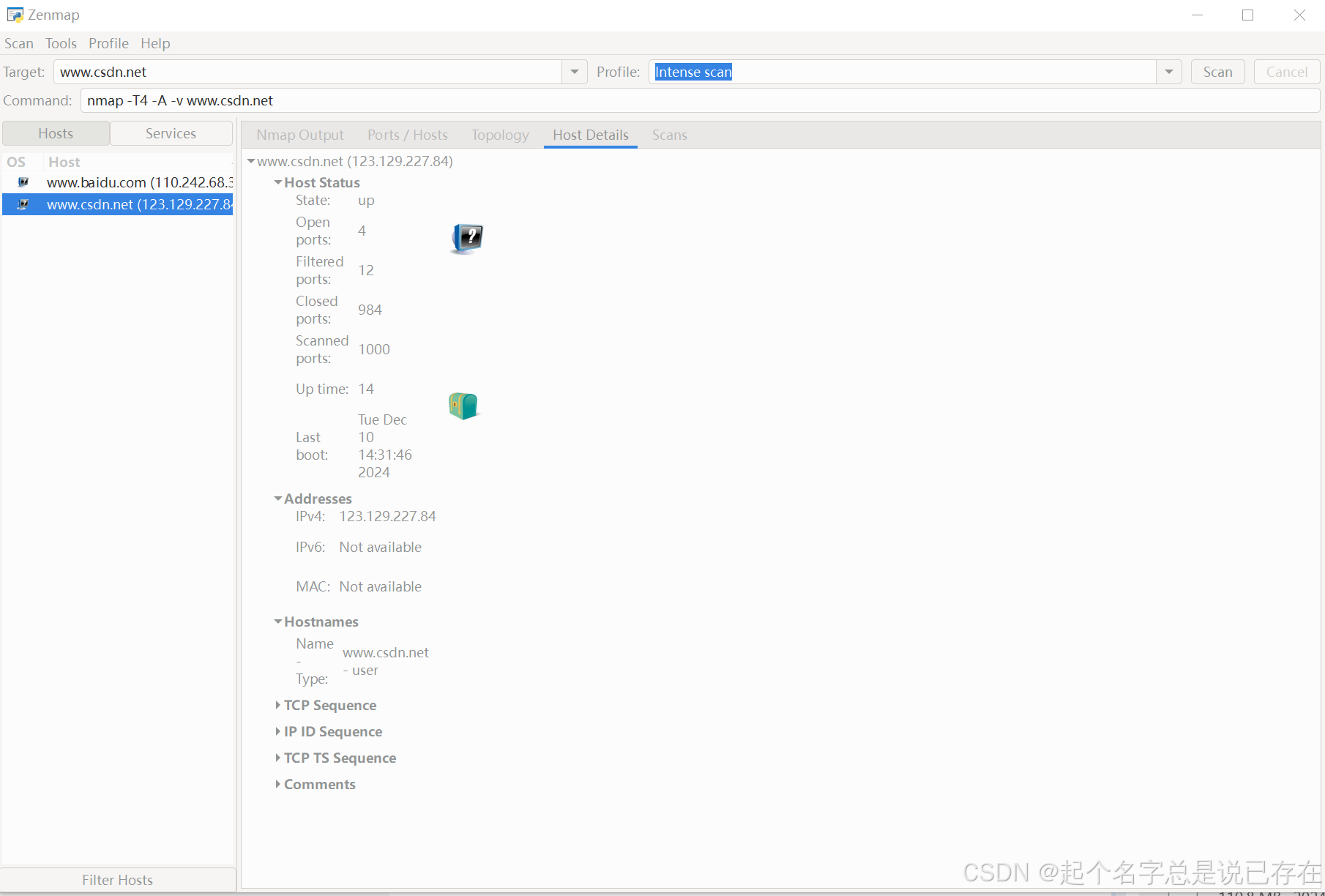Sort by the Host column header

138,162
